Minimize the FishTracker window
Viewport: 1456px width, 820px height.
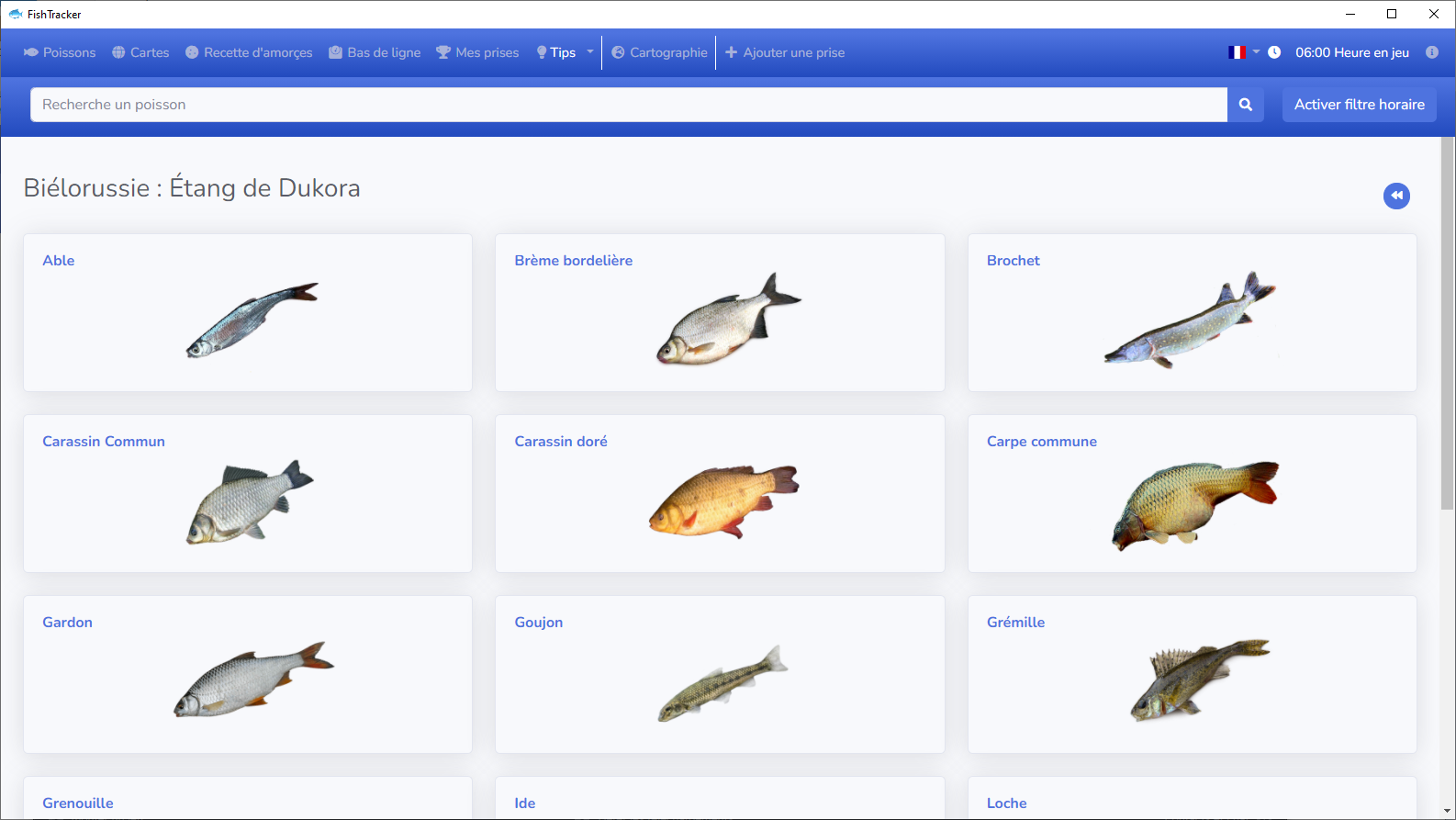point(1350,14)
